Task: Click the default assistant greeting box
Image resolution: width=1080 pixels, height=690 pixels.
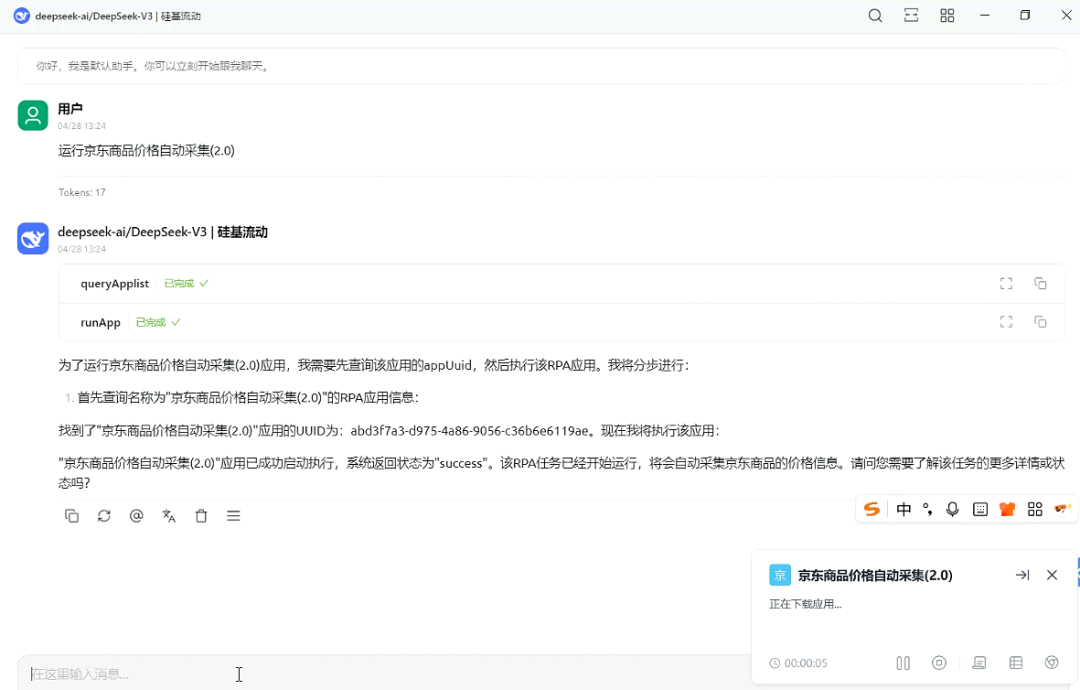Action: pyautogui.click(x=541, y=66)
